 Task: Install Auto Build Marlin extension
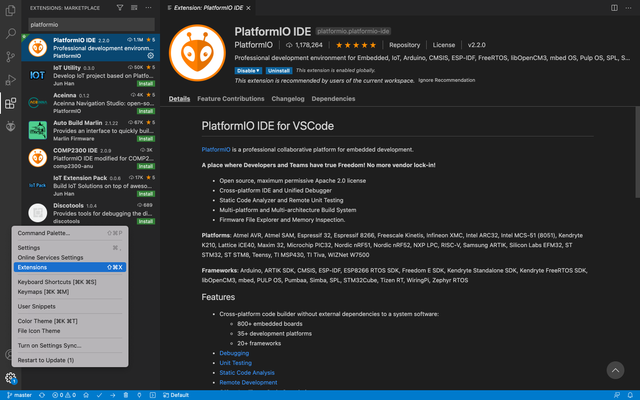tap(146, 139)
